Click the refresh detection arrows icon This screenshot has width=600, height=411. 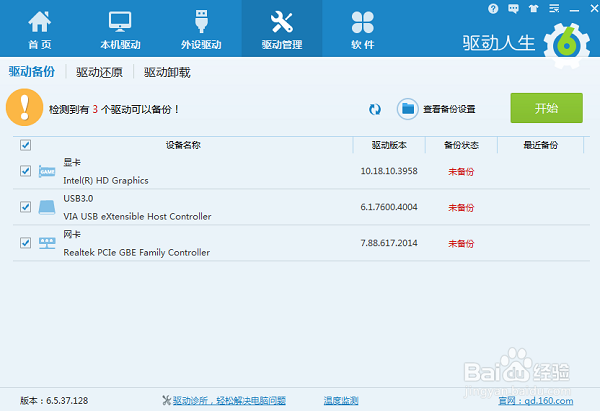coord(375,109)
